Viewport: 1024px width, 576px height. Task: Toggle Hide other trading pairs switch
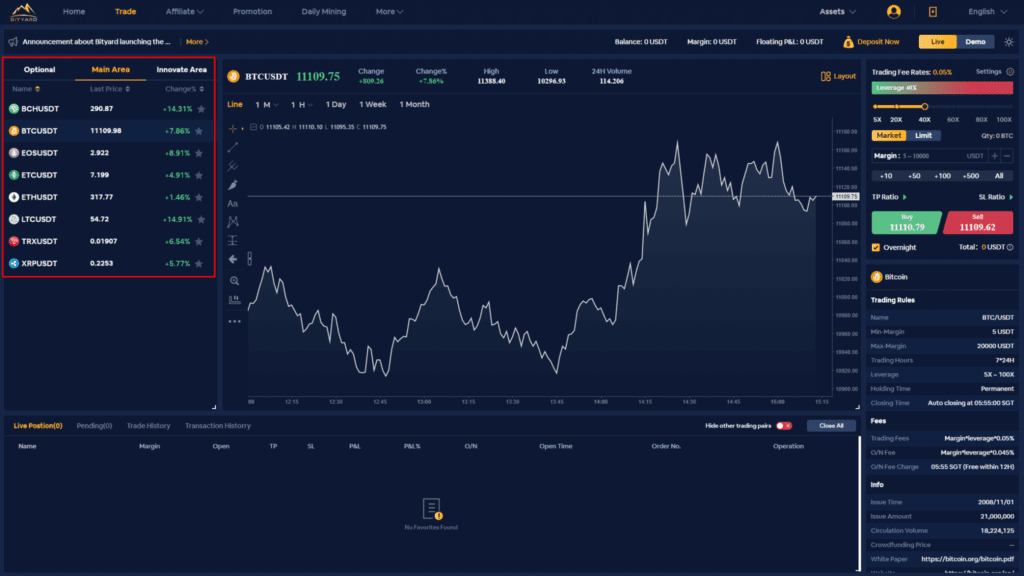click(x=784, y=426)
